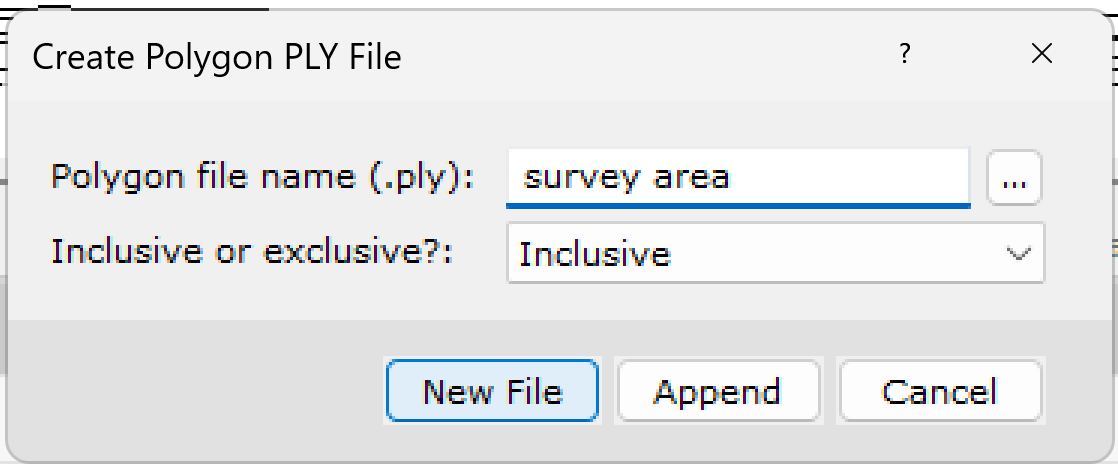The width and height of the screenshot is (1118, 464).
Task: Click the 'survey area' text in the field
Action: (626, 178)
